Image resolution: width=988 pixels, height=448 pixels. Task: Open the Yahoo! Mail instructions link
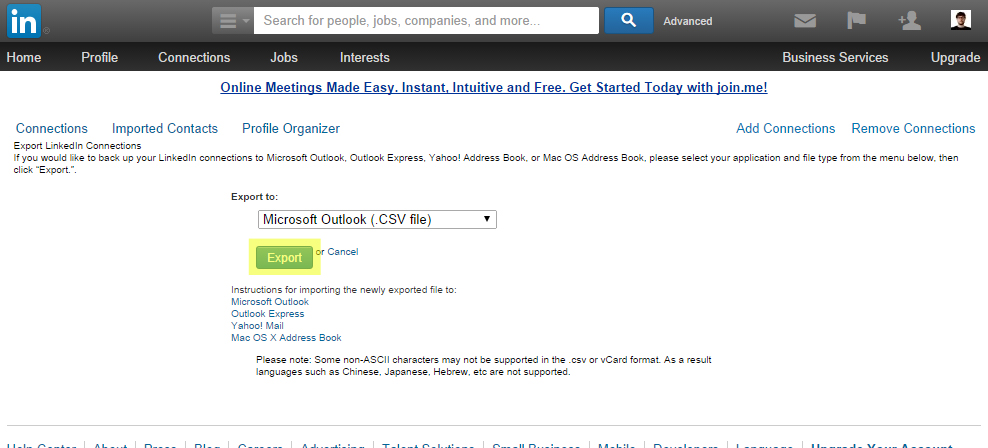click(258, 326)
